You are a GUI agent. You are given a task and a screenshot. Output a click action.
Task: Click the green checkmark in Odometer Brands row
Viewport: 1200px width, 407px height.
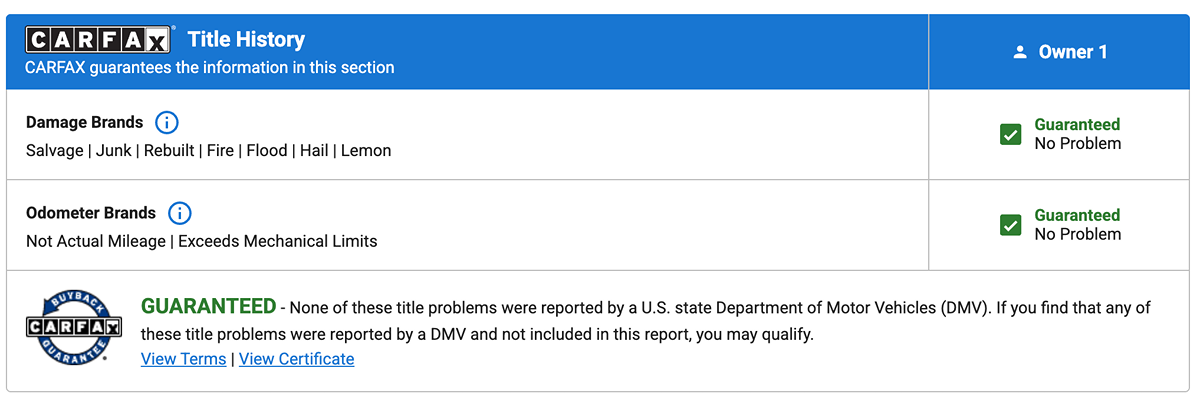pyautogui.click(x=1010, y=224)
